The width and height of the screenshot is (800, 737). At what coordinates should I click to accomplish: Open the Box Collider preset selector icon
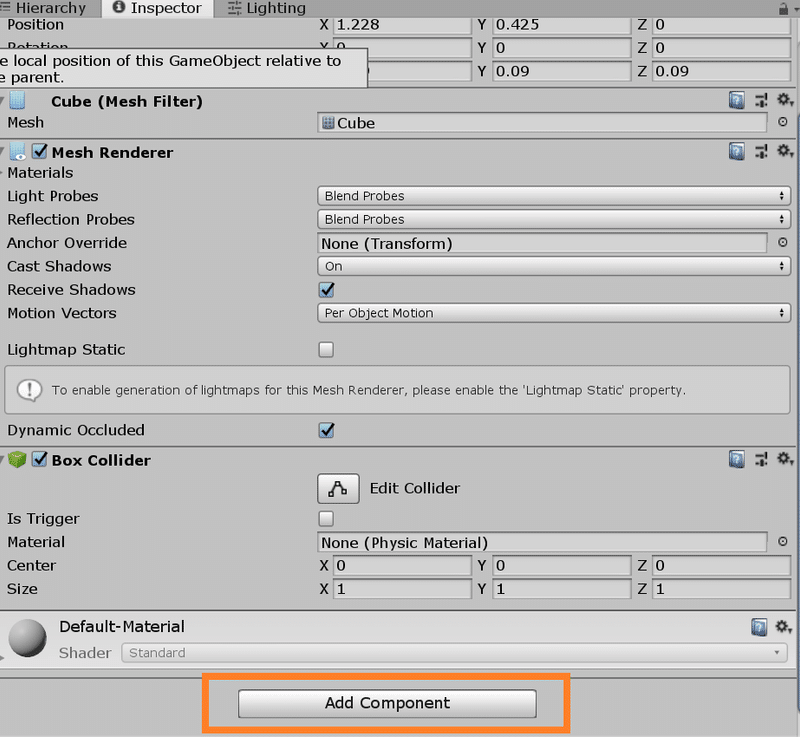[x=761, y=460]
